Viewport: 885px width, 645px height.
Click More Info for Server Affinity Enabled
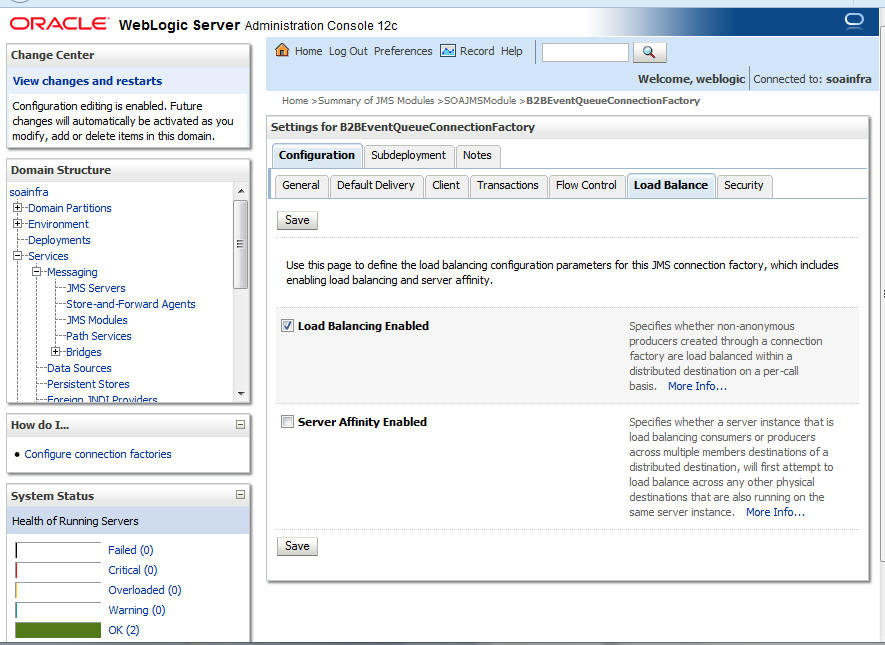(775, 512)
